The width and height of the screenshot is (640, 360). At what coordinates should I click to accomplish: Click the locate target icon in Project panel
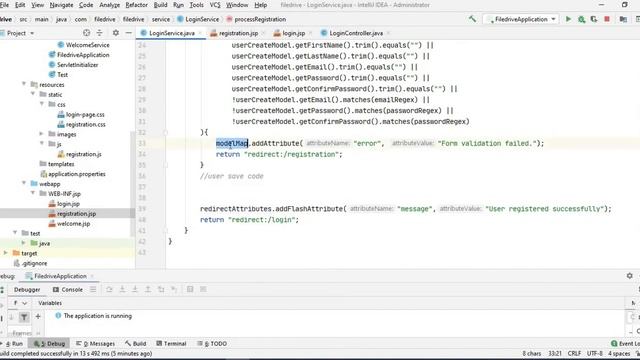[86, 33]
